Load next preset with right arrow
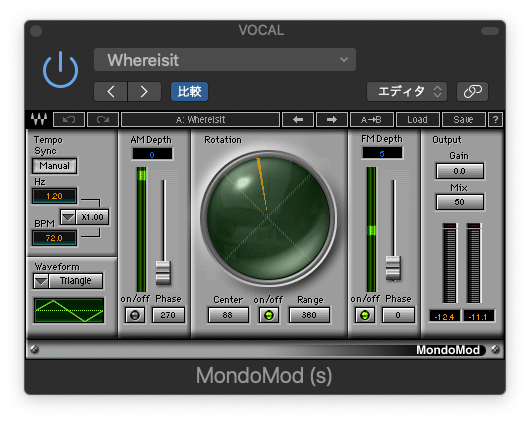Viewport: 530px width, 423px height. point(332,119)
